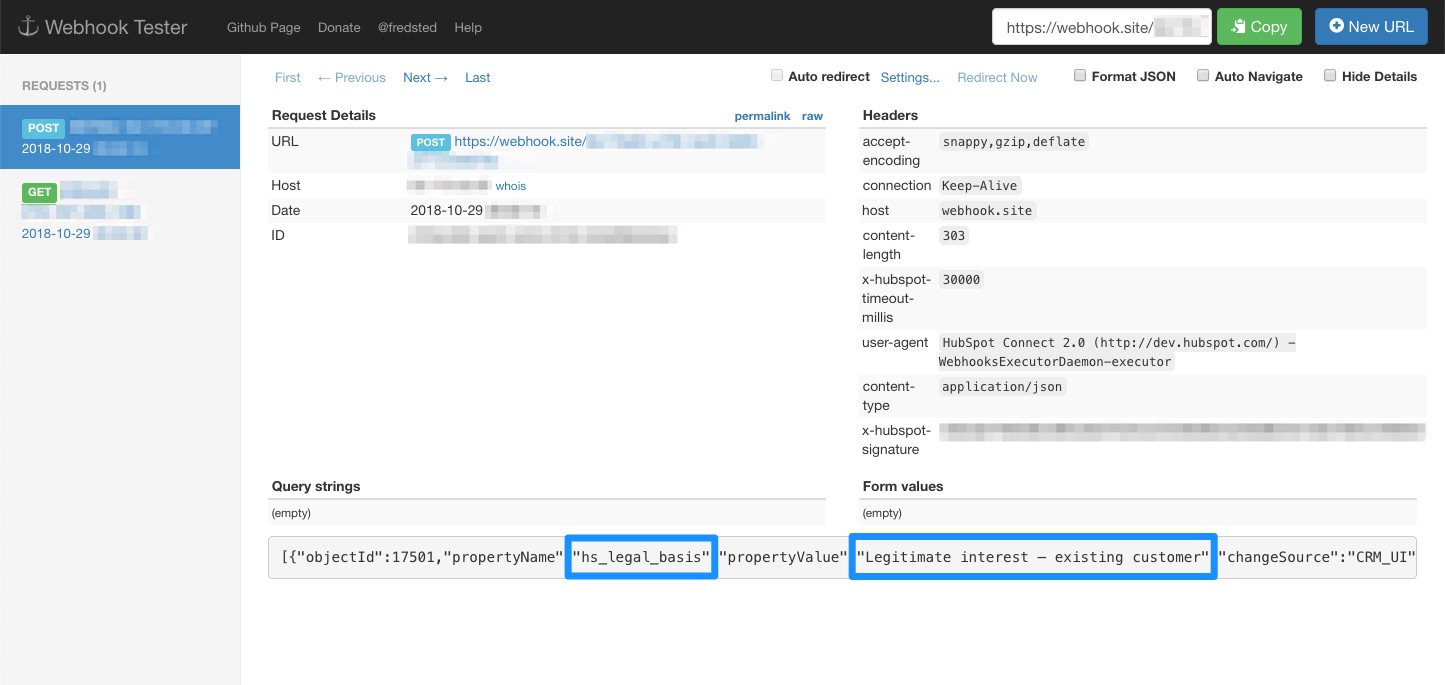
Task: View the raw request
Action: (x=812, y=115)
